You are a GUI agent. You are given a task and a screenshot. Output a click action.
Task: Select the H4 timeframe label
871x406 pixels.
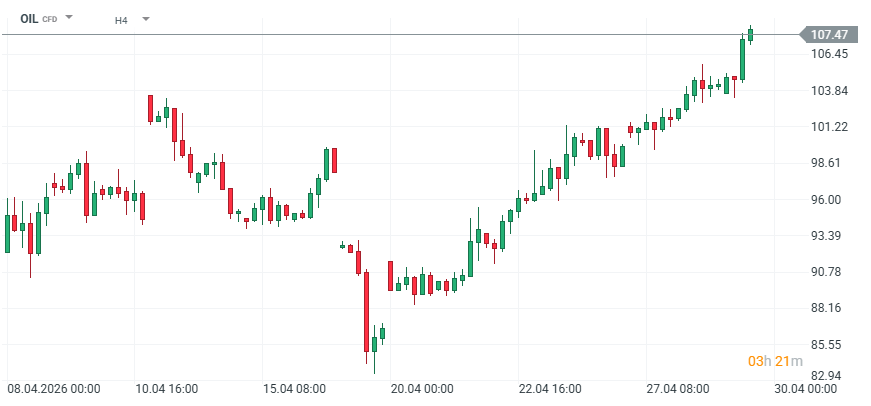121,19
